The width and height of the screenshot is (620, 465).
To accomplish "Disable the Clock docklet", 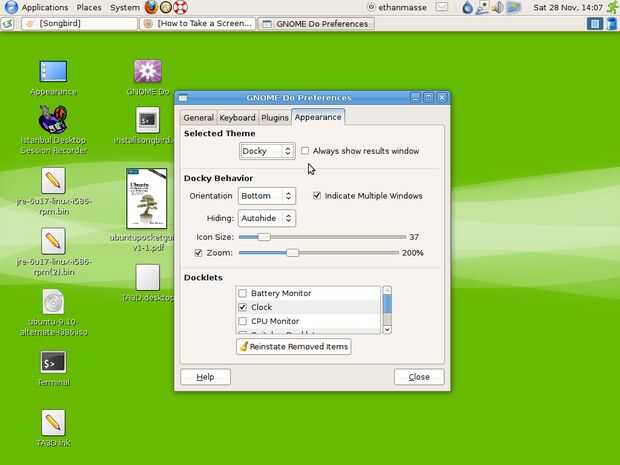I will point(243,307).
